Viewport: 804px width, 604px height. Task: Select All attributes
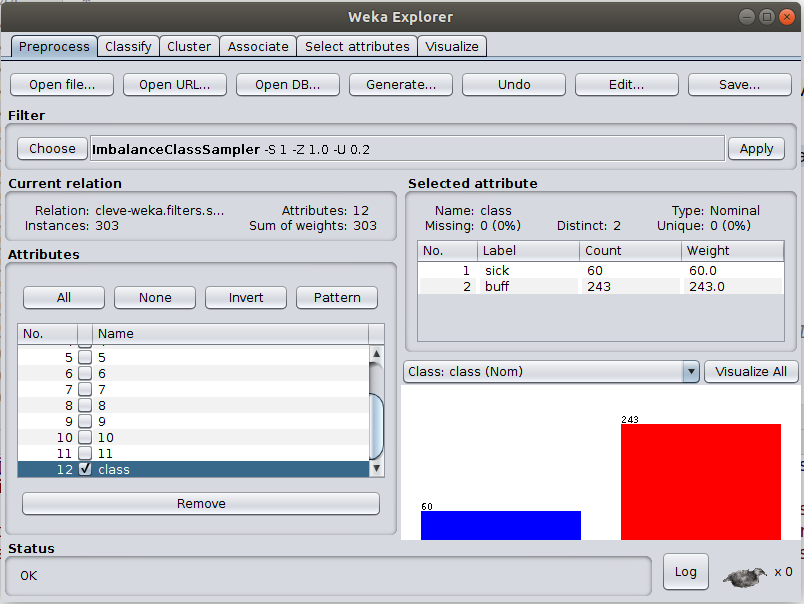pyautogui.click(x=64, y=297)
